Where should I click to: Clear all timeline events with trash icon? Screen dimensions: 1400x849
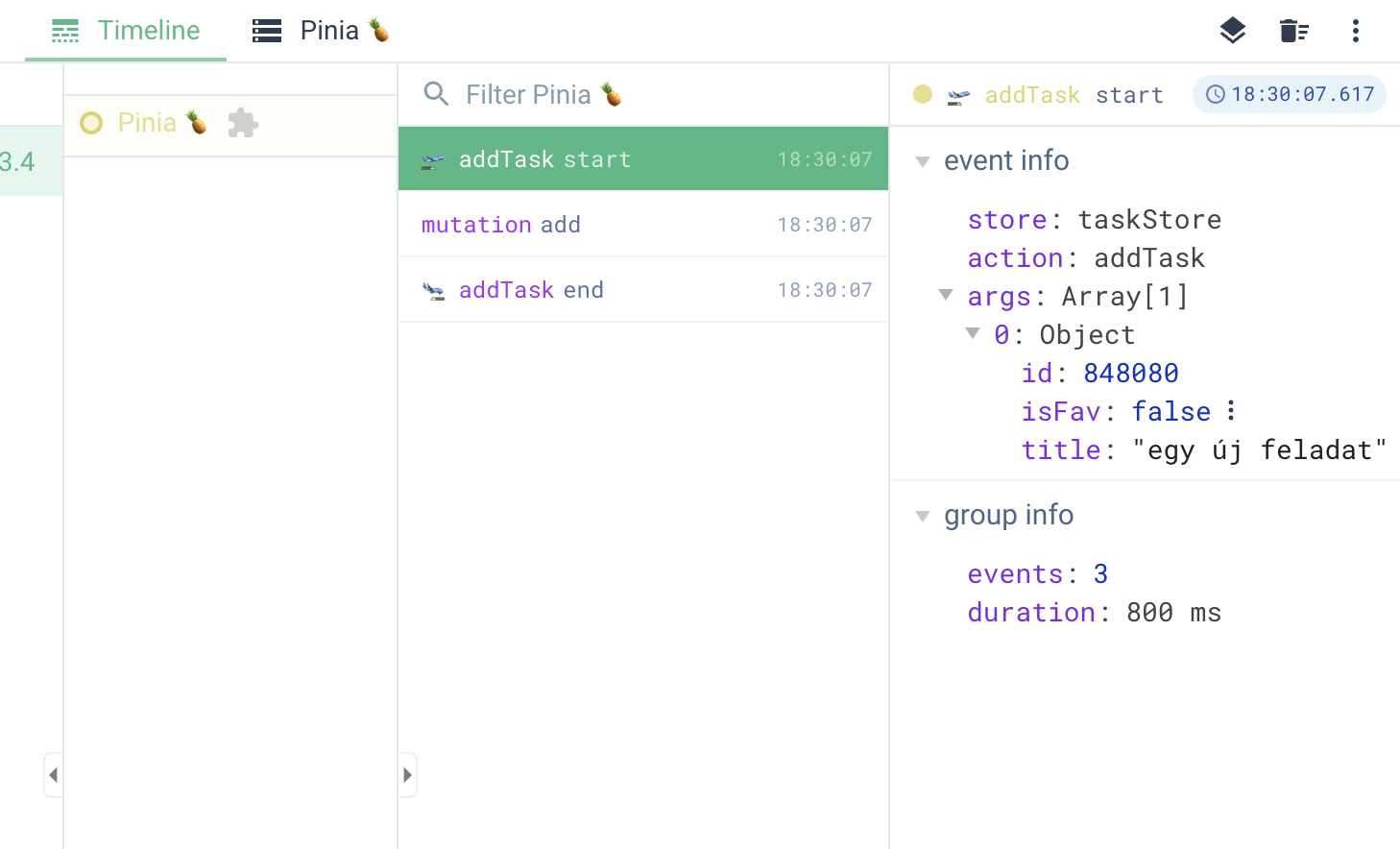pos(1294,31)
